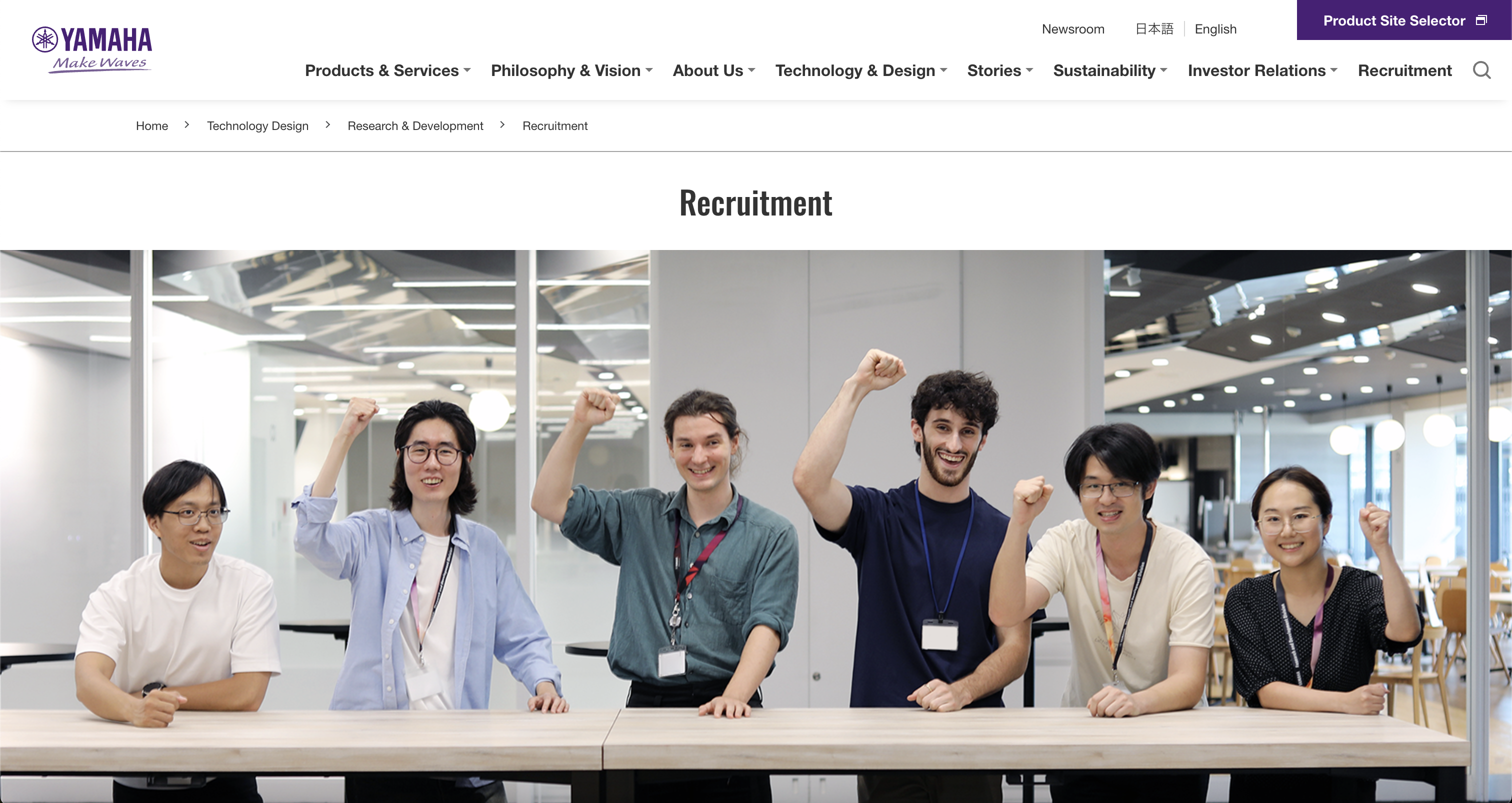
Task: Click the chevron after Technology Design breadcrumb
Action: (327, 125)
